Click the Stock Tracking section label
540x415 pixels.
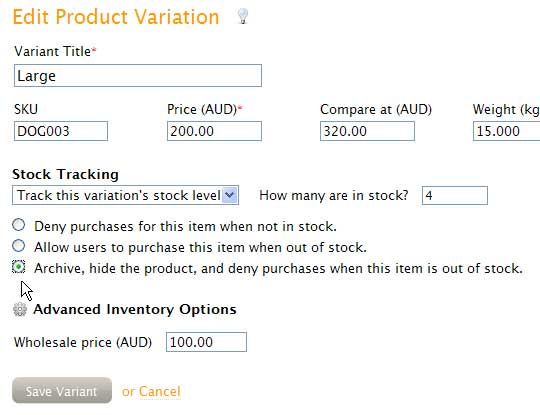point(65,174)
